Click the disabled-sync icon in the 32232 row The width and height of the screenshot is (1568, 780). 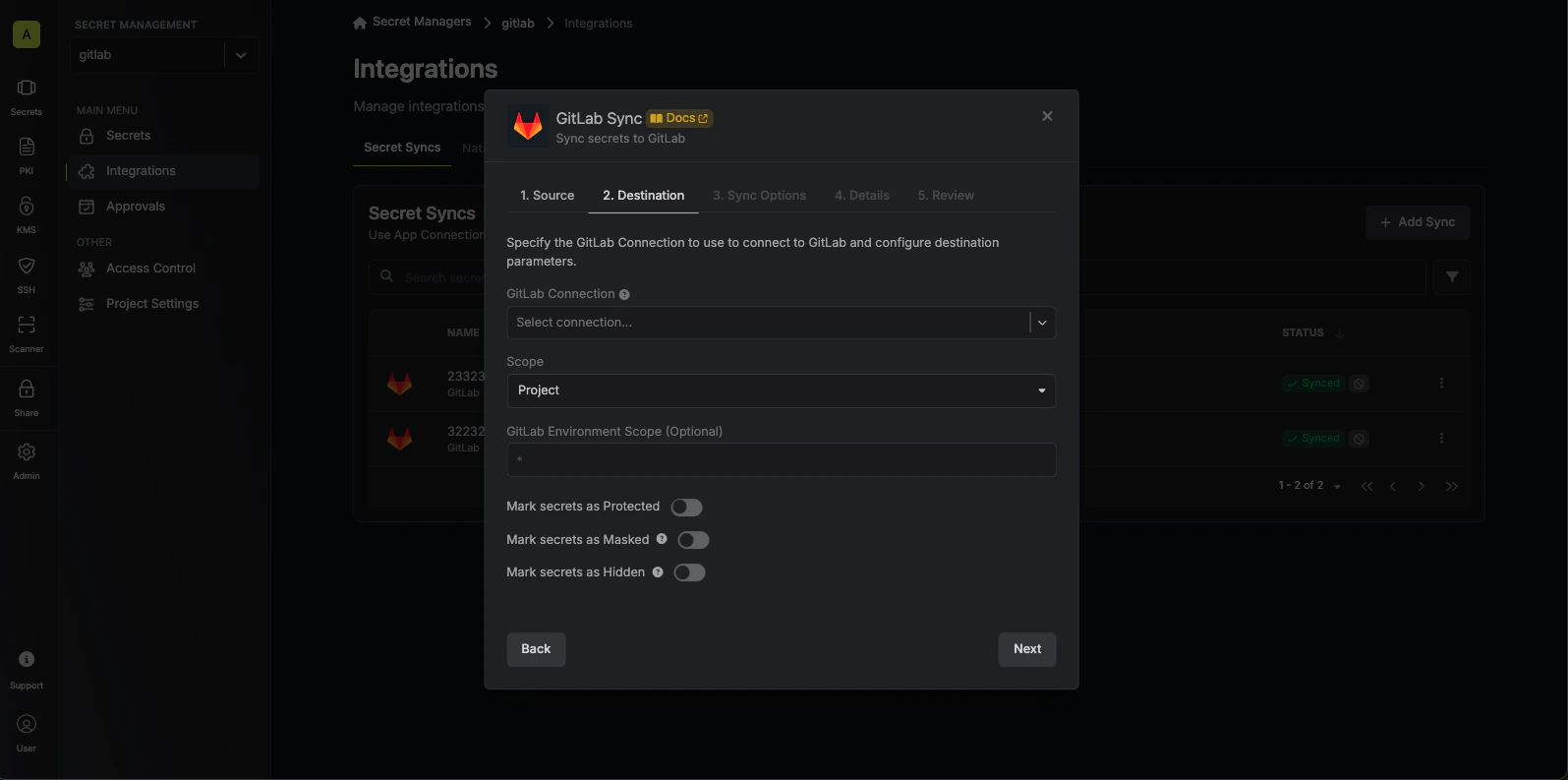(x=1360, y=439)
